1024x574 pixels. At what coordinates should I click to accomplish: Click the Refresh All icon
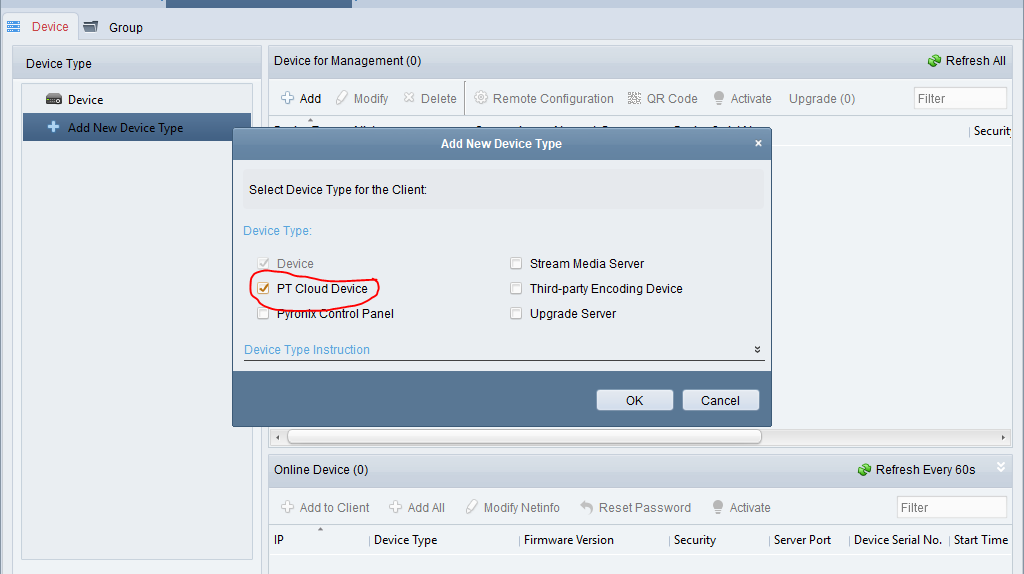934,61
